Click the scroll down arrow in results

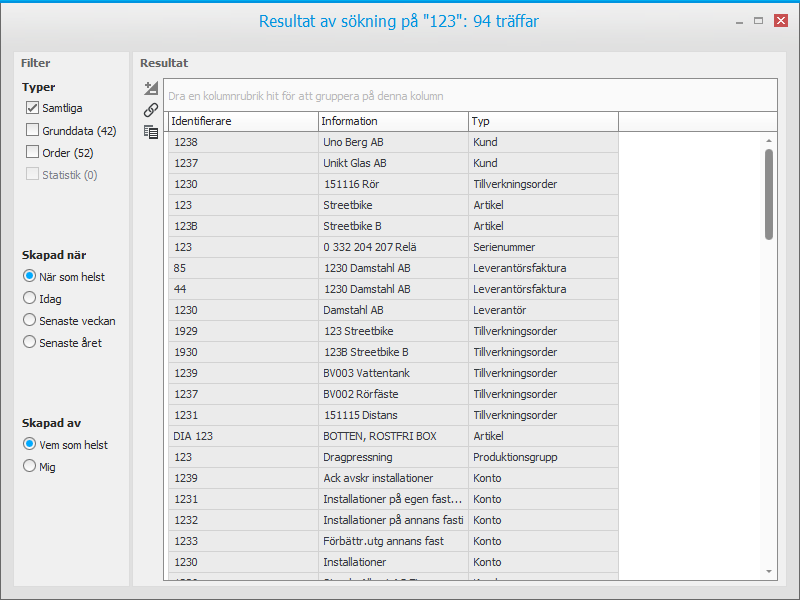(768, 571)
